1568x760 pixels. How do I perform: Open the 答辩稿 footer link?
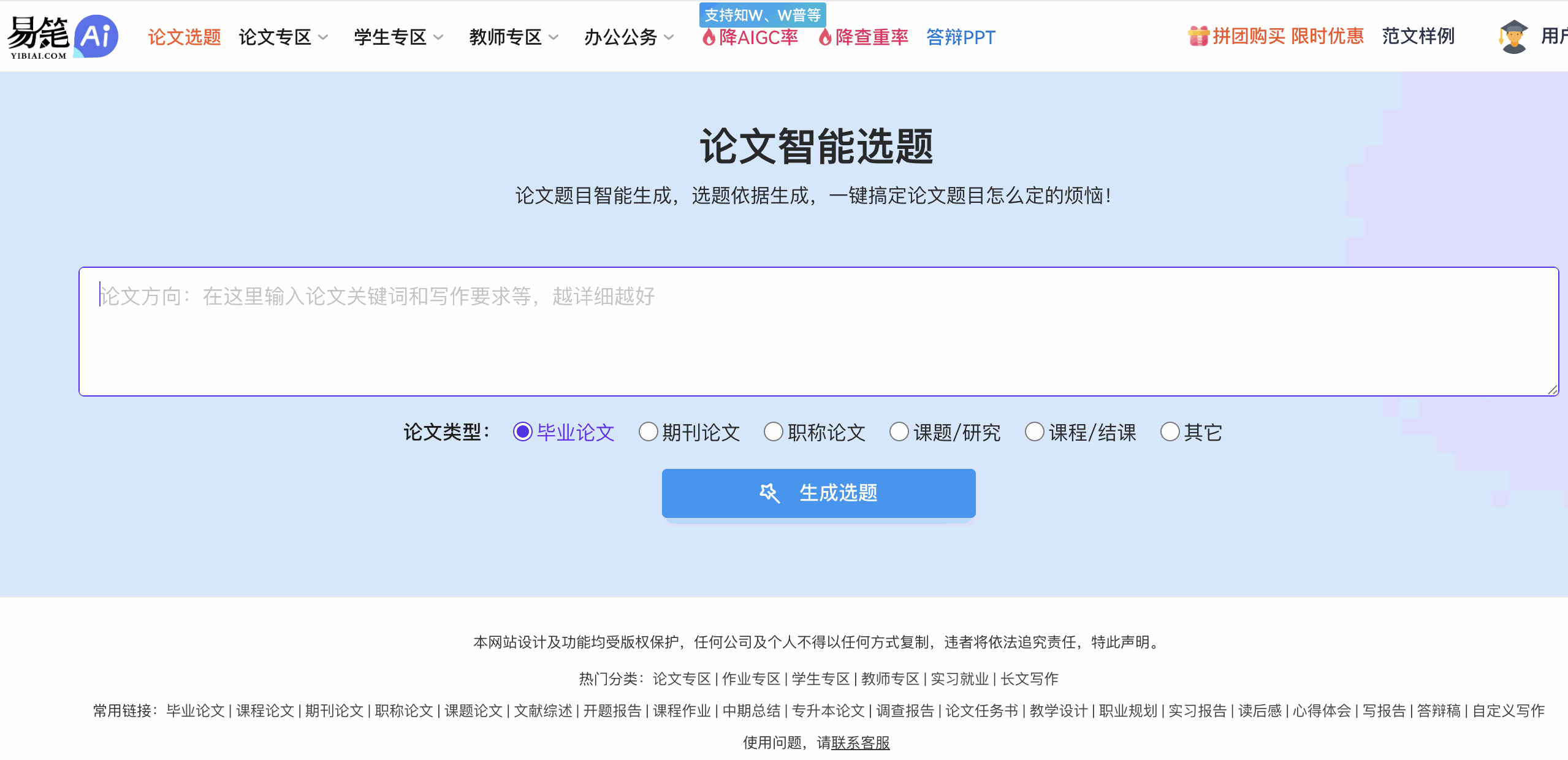click(1439, 711)
